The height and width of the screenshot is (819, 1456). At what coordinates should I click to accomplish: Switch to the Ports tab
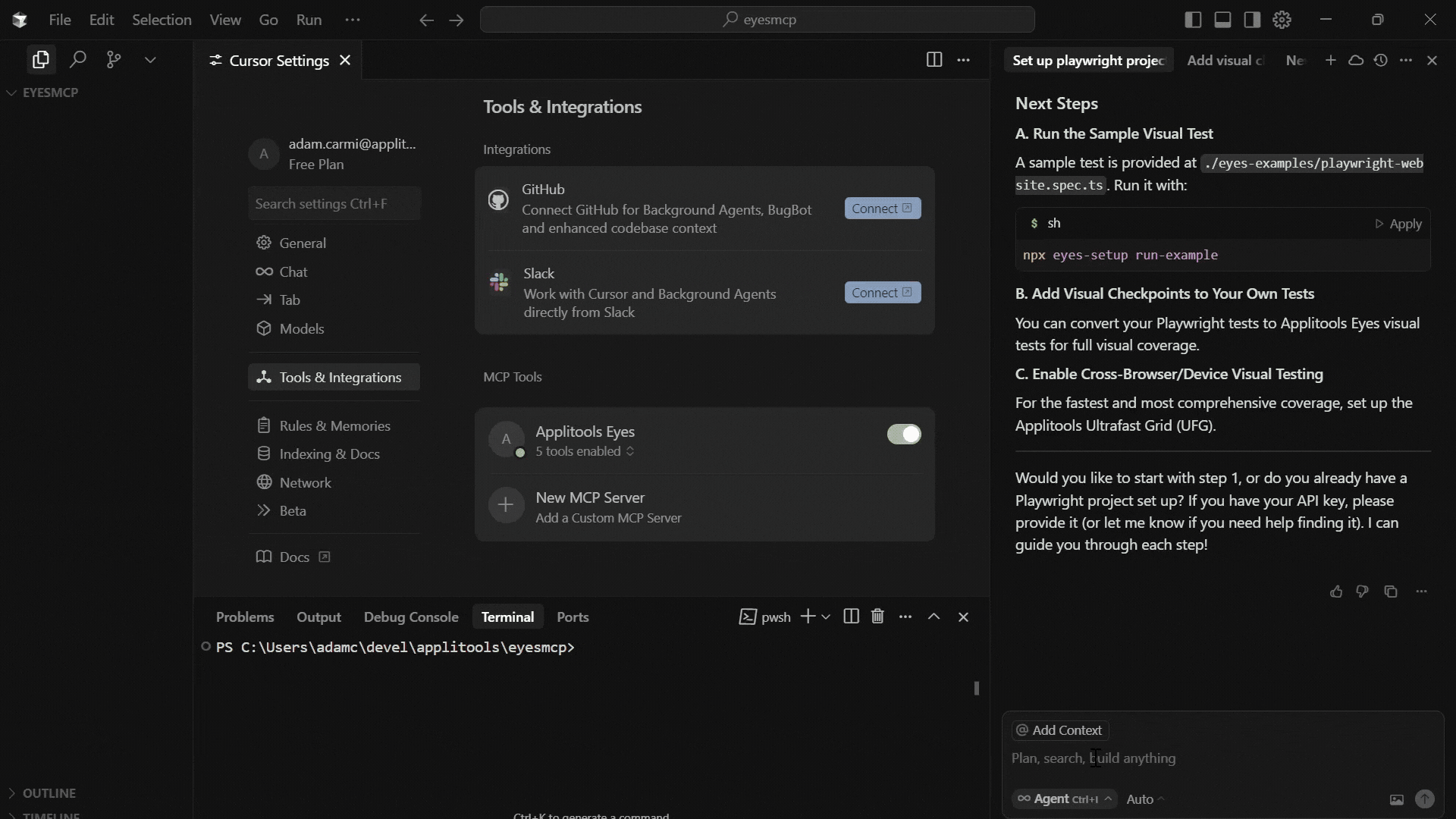573,617
